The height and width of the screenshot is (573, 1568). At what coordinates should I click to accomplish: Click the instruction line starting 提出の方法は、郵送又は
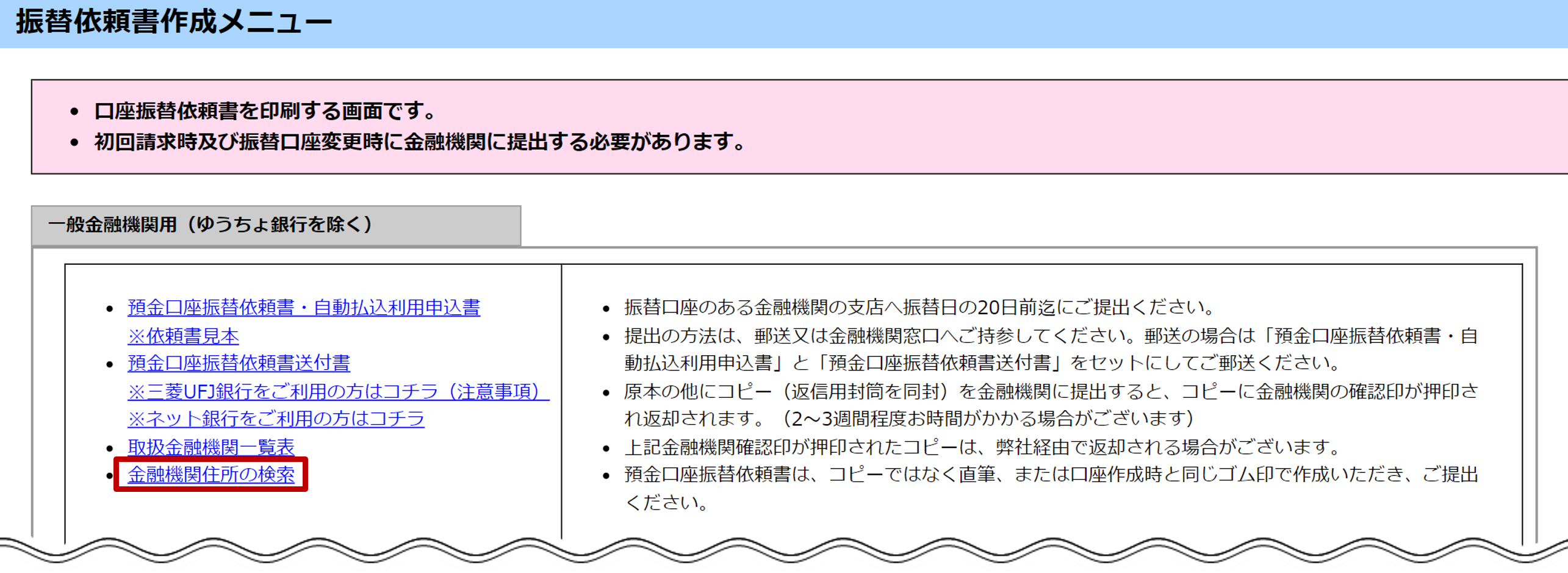point(1049,336)
